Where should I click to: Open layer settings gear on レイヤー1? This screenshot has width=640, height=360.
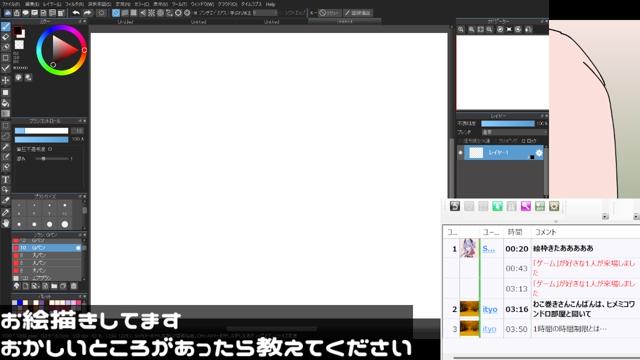539,153
